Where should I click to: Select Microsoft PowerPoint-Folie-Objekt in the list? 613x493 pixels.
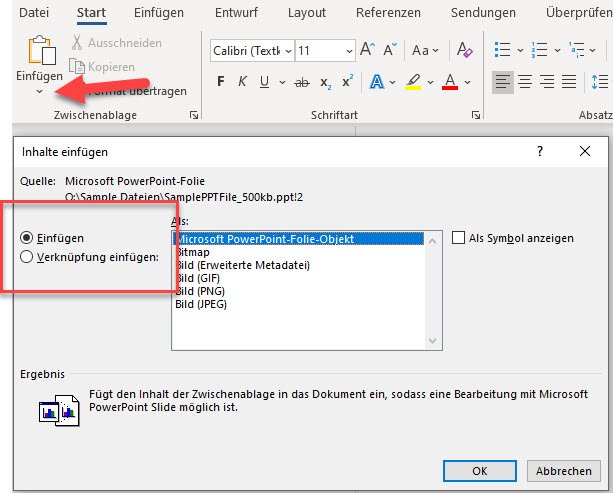coord(298,239)
